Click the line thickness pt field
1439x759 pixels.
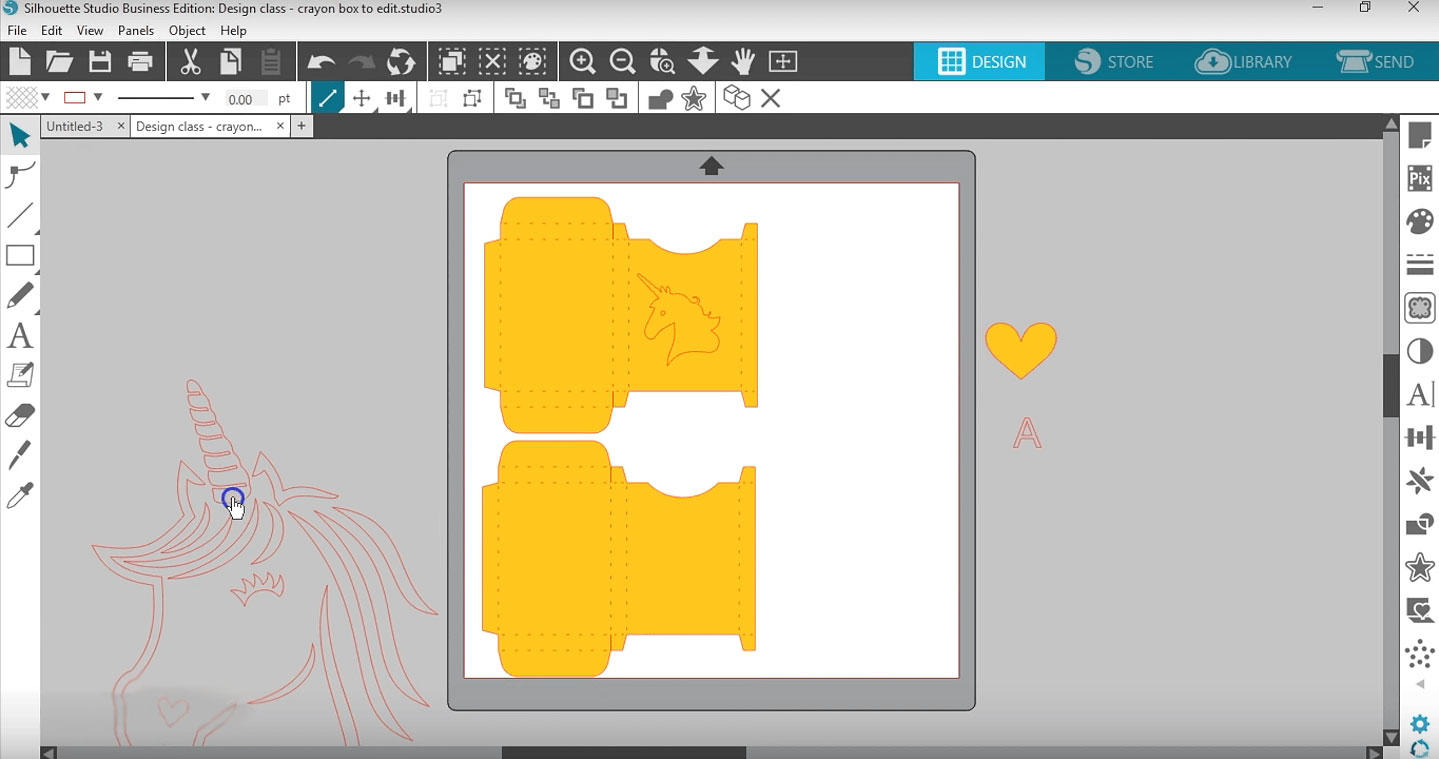pos(246,99)
